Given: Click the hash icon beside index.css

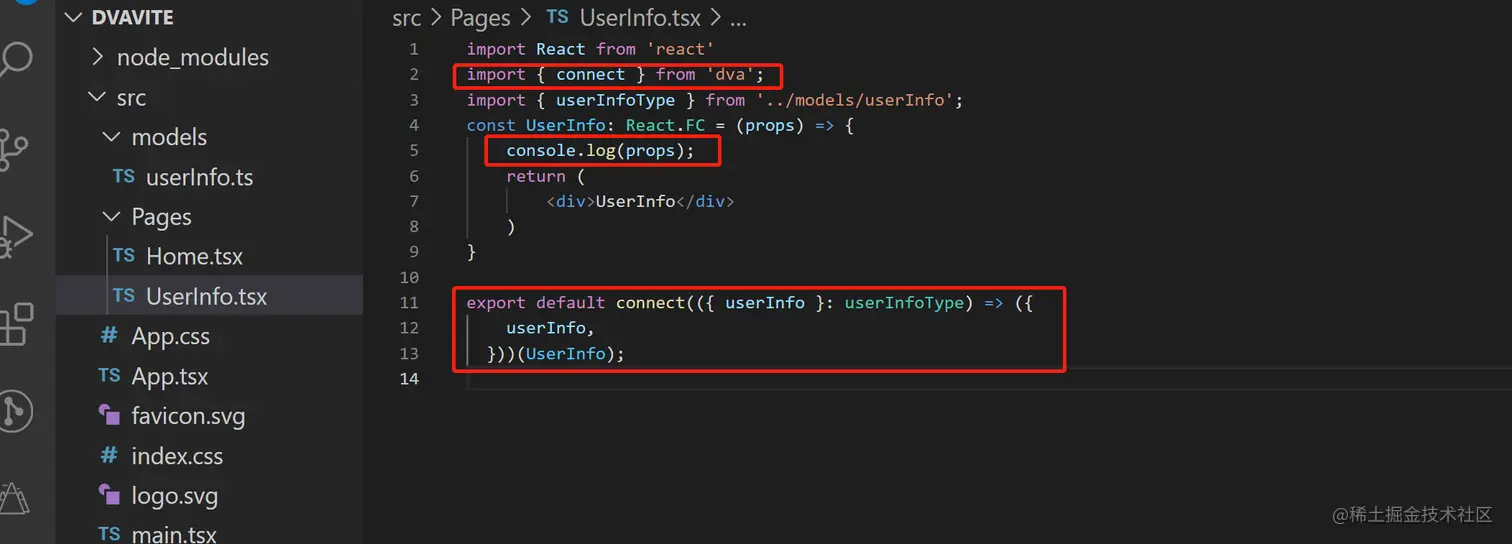Looking at the screenshot, I should pyautogui.click(x=109, y=456).
